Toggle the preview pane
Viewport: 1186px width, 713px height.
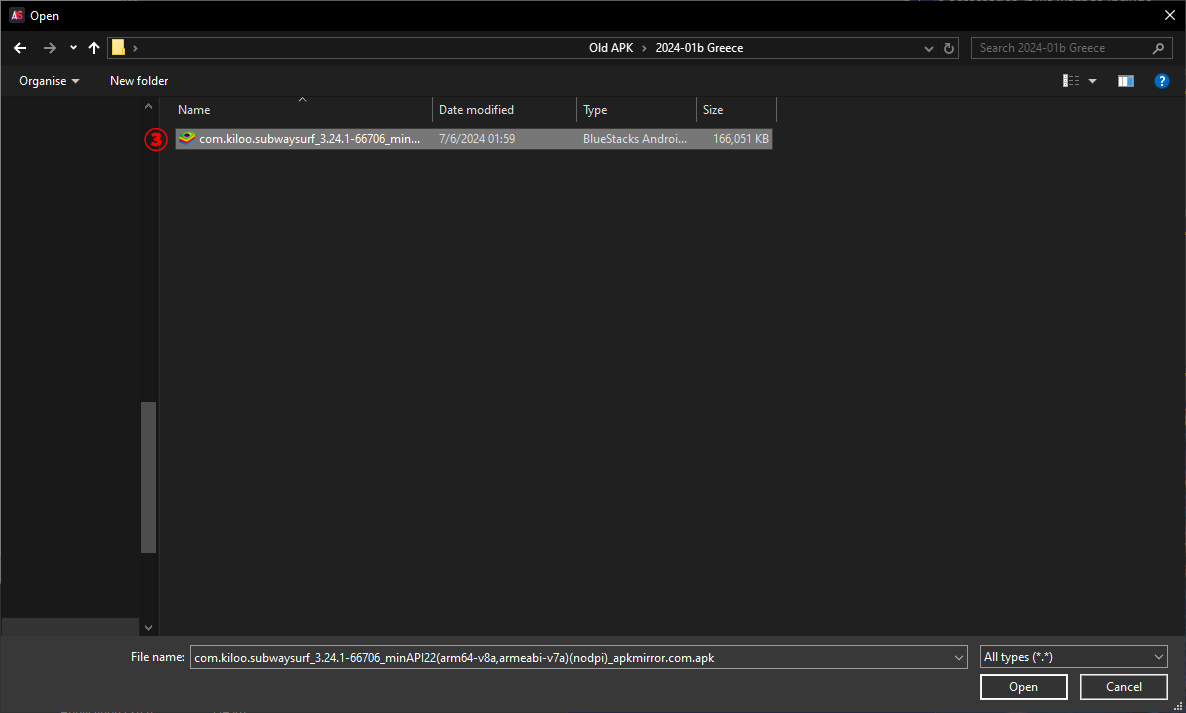point(1125,81)
